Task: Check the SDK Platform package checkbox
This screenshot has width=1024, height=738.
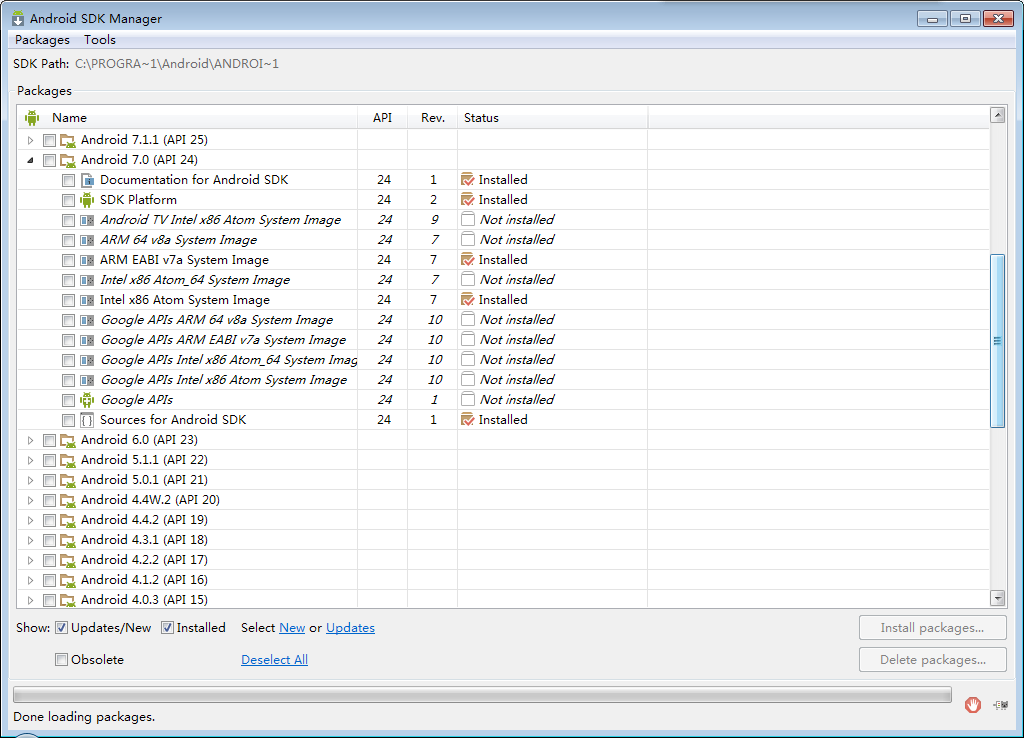Action: point(69,201)
